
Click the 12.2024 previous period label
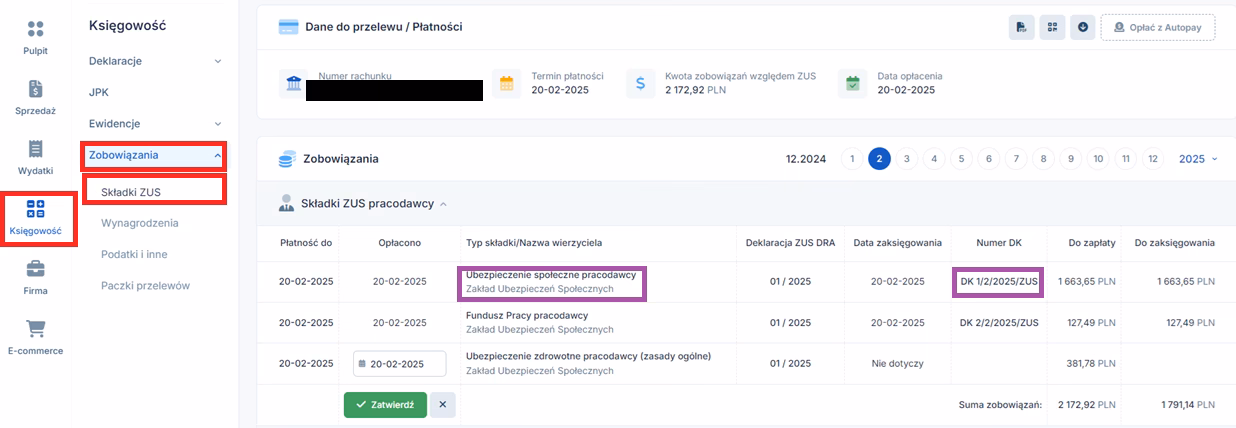pyautogui.click(x=806, y=159)
